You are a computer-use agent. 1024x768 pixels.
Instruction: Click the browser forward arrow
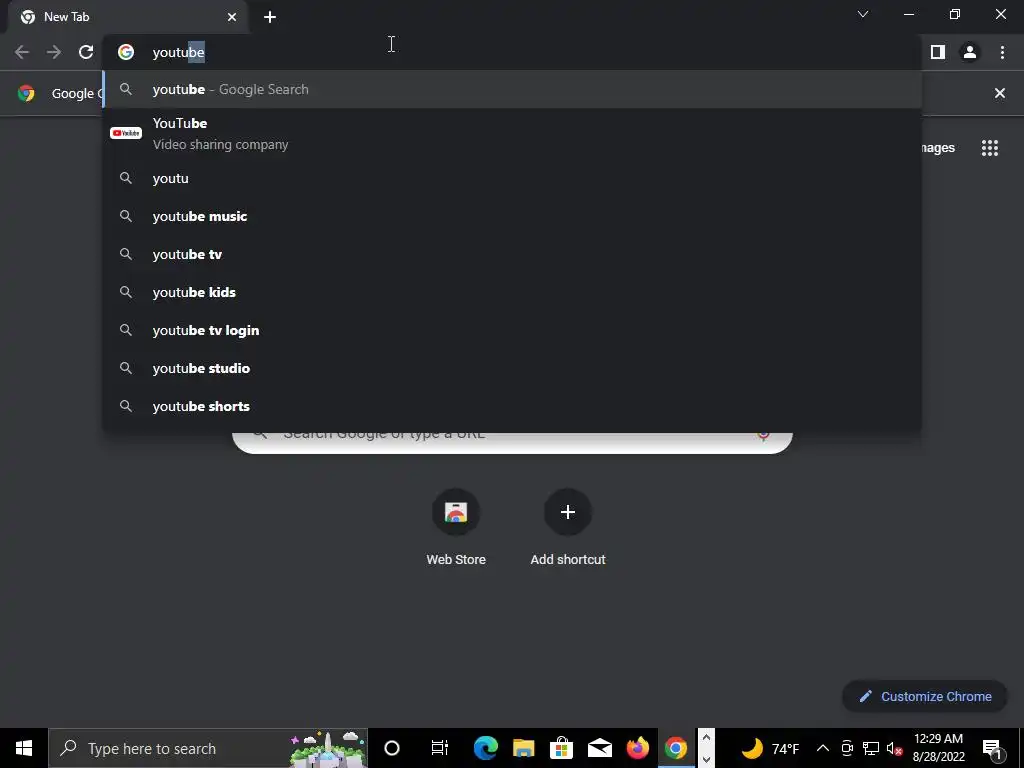[54, 52]
